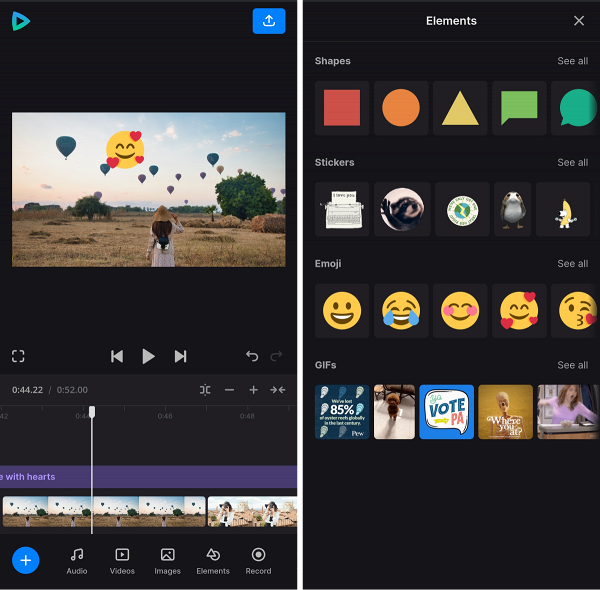600x590 pixels.
Task: Open the Audio tab
Action: coord(77,561)
